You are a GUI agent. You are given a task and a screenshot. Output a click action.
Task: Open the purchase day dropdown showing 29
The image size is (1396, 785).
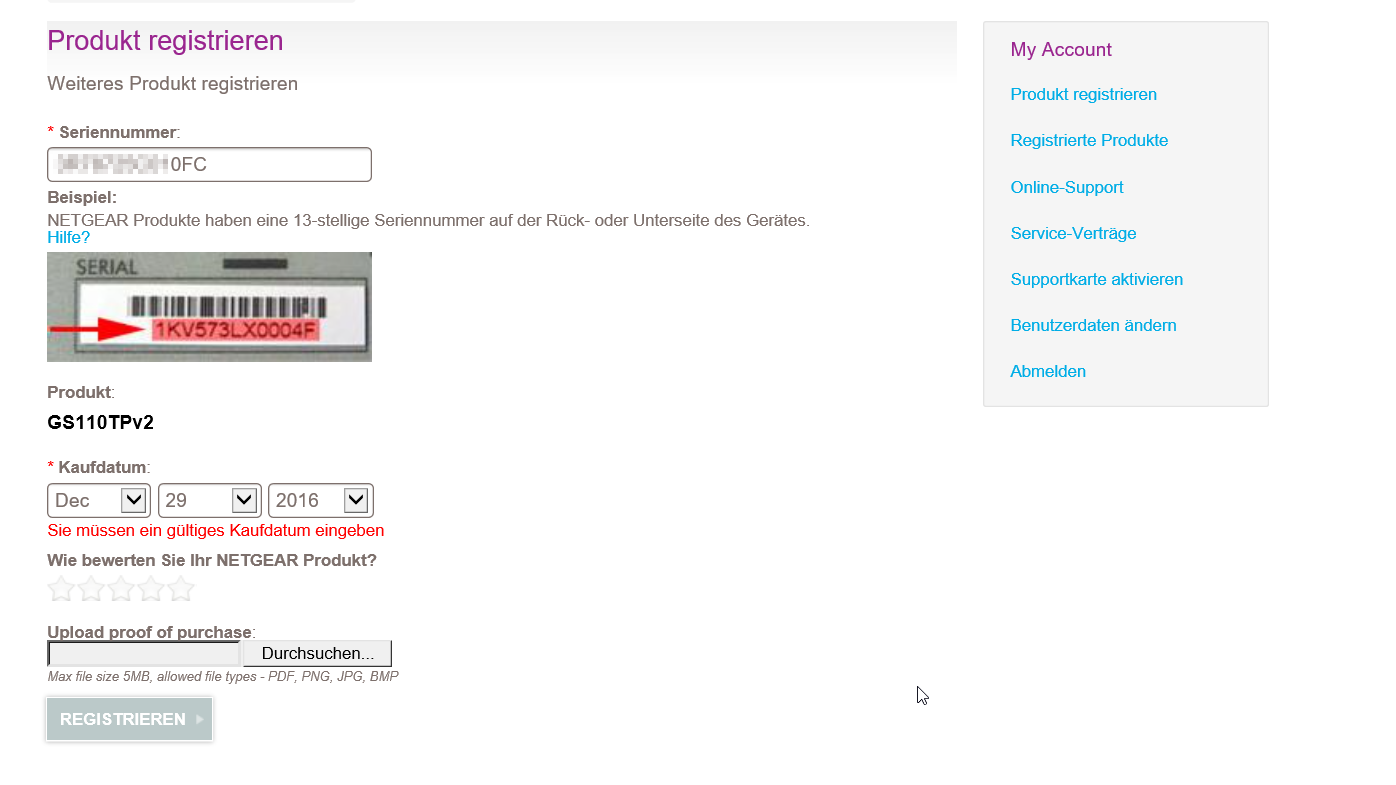coord(210,500)
